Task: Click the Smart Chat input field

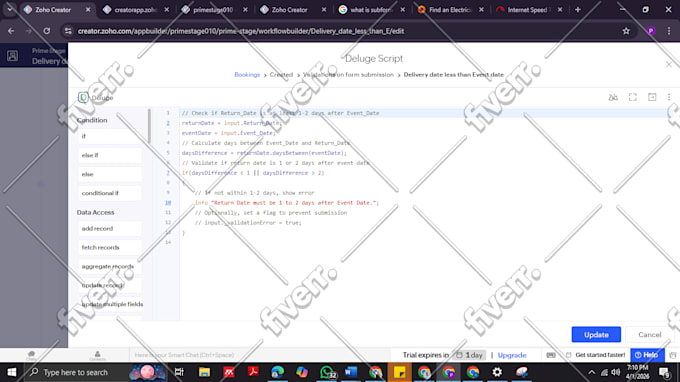Action: click(260, 355)
